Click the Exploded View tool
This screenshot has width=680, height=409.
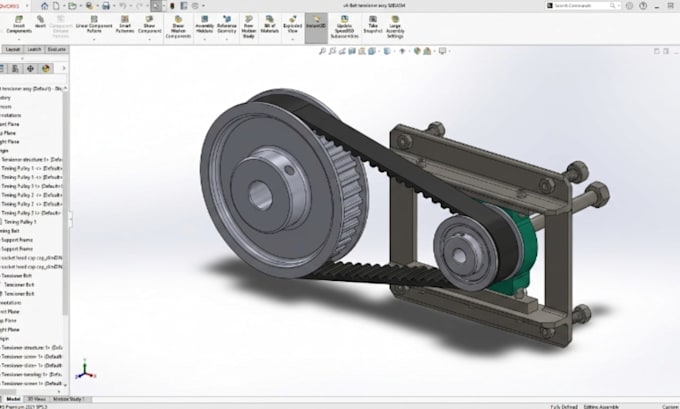click(293, 24)
